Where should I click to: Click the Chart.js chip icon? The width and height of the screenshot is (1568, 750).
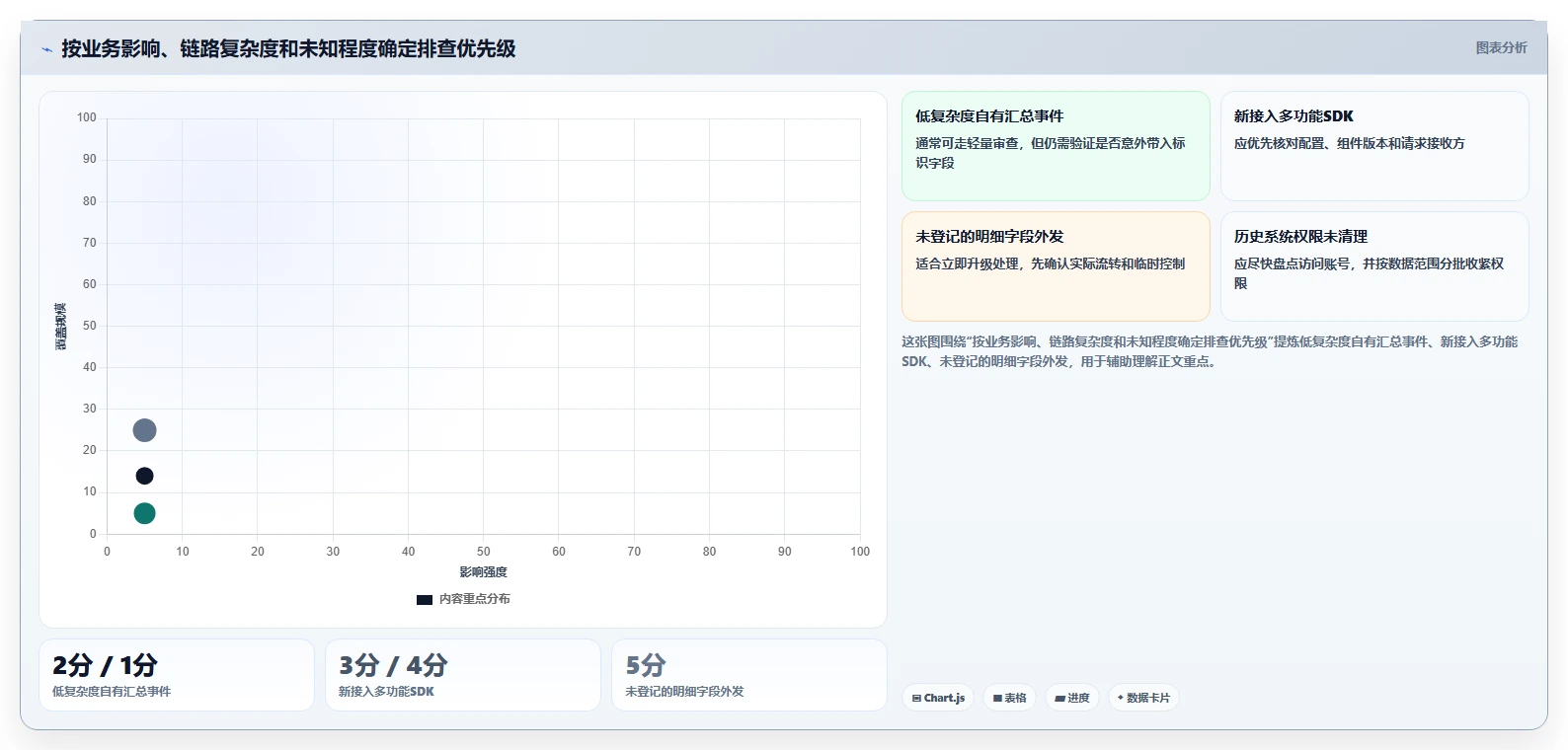click(x=916, y=698)
